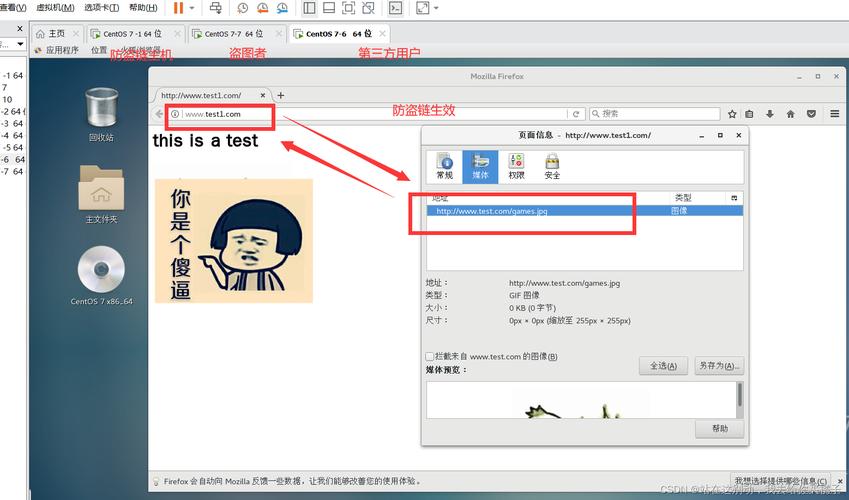
Task: Click the stretch guest display icon
Action: tap(422, 8)
